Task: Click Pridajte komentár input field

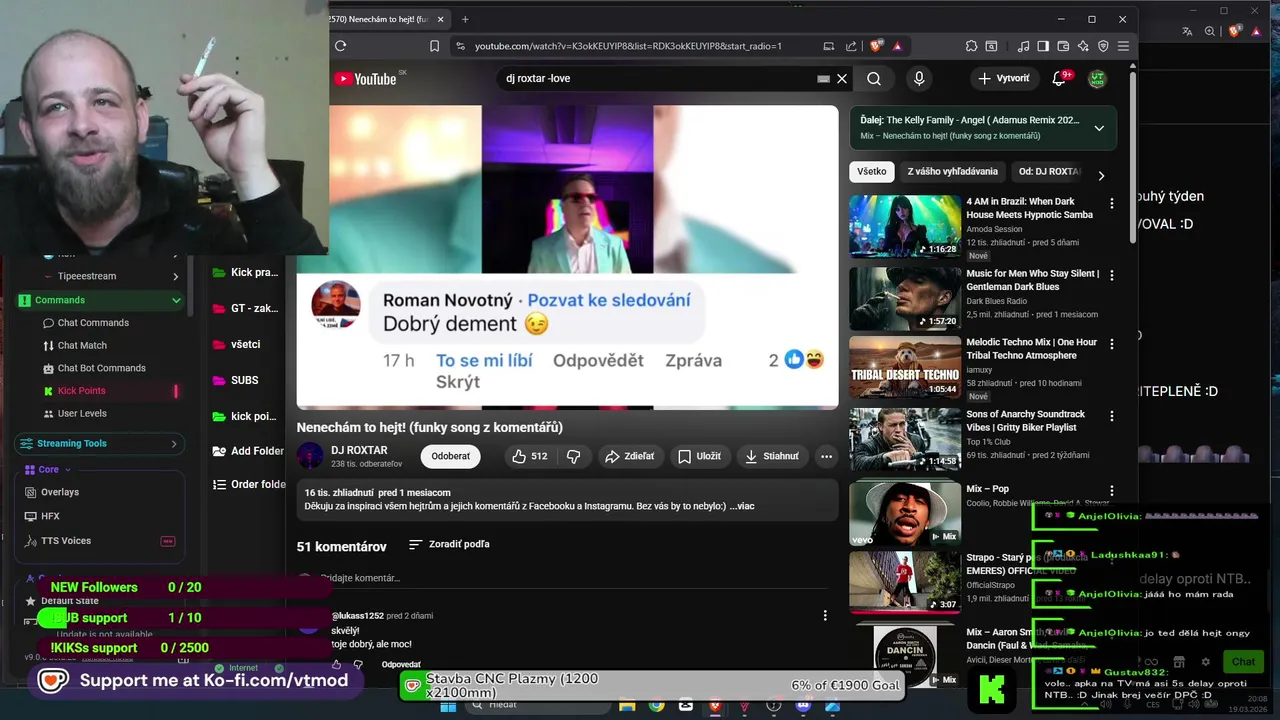Action: click(570, 578)
